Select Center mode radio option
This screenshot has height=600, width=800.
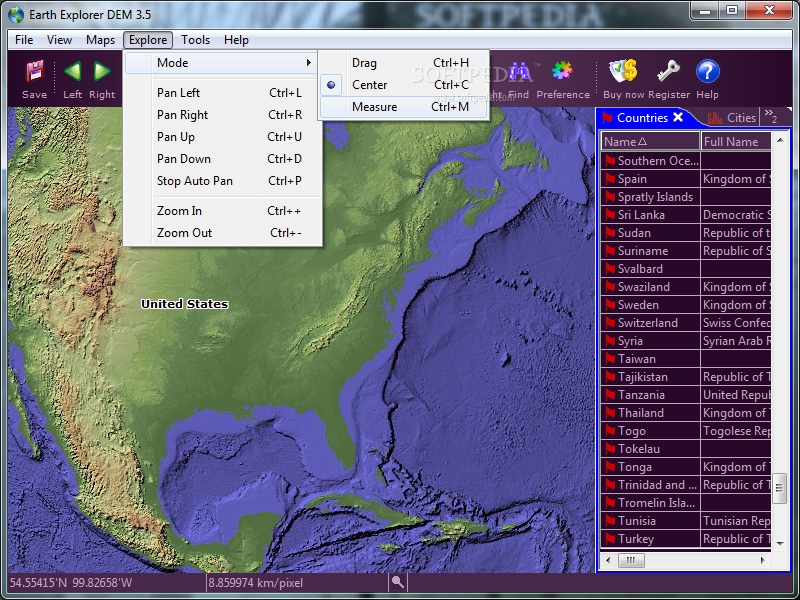tap(404, 85)
